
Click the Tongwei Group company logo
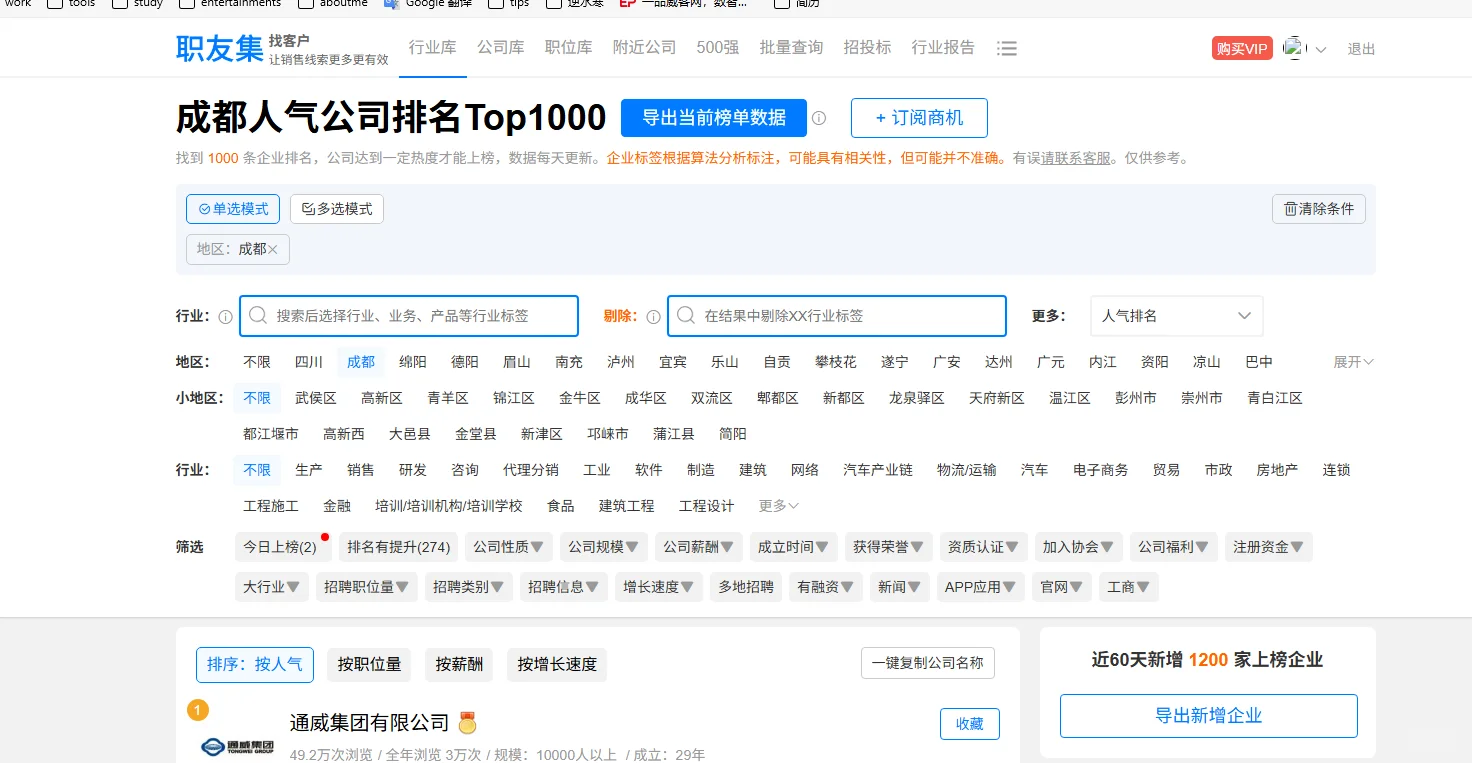point(237,746)
